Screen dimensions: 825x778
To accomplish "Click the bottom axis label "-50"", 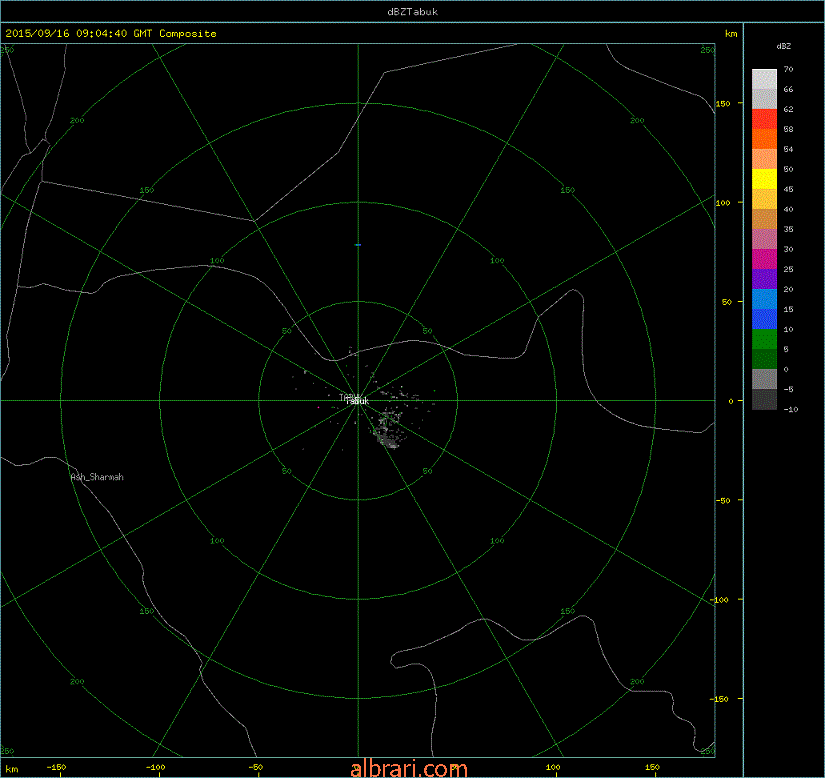I will pyautogui.click(x=255, y=767).
